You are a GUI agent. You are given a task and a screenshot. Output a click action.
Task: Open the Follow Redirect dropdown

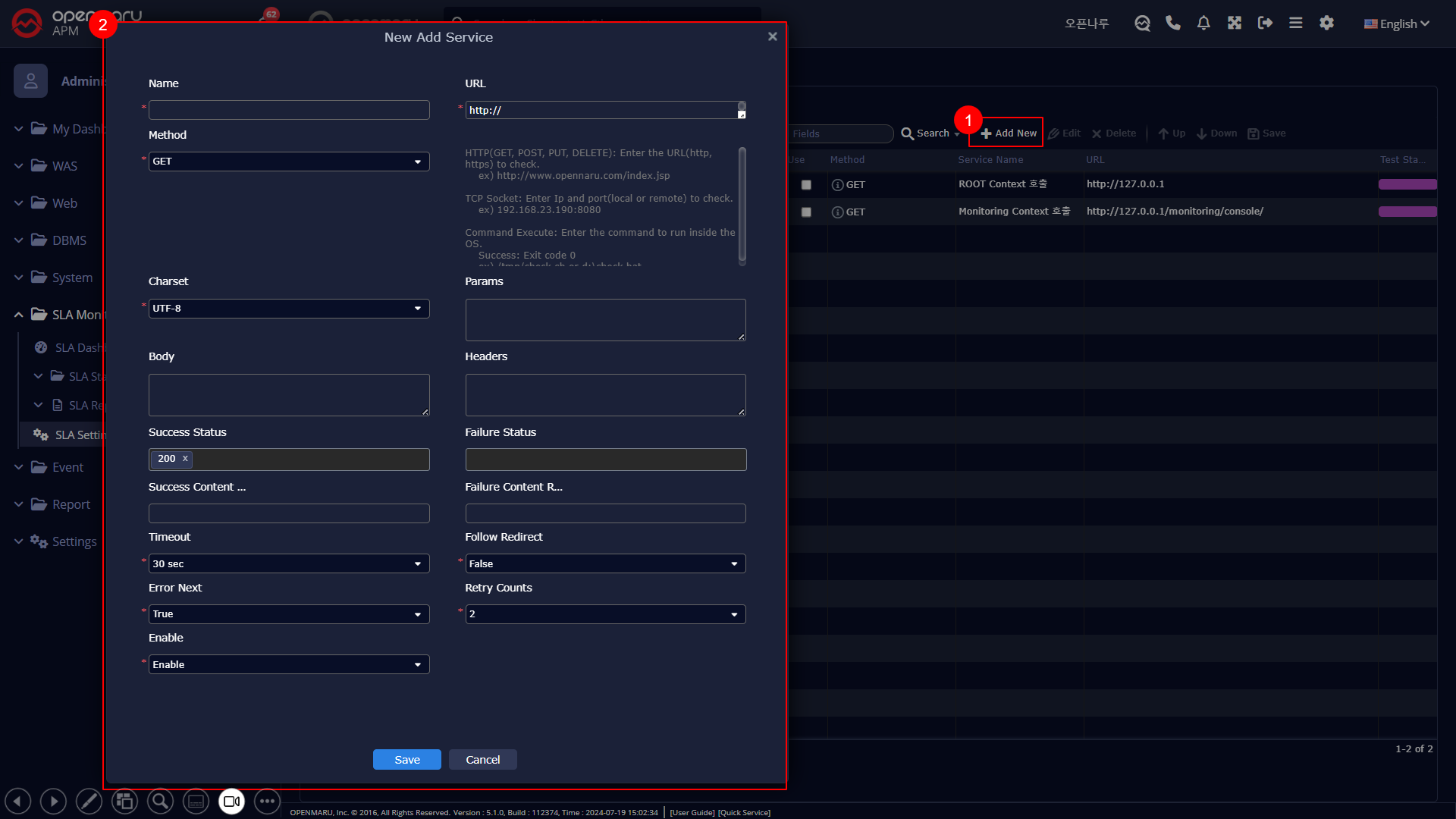(x=605, y=563)
